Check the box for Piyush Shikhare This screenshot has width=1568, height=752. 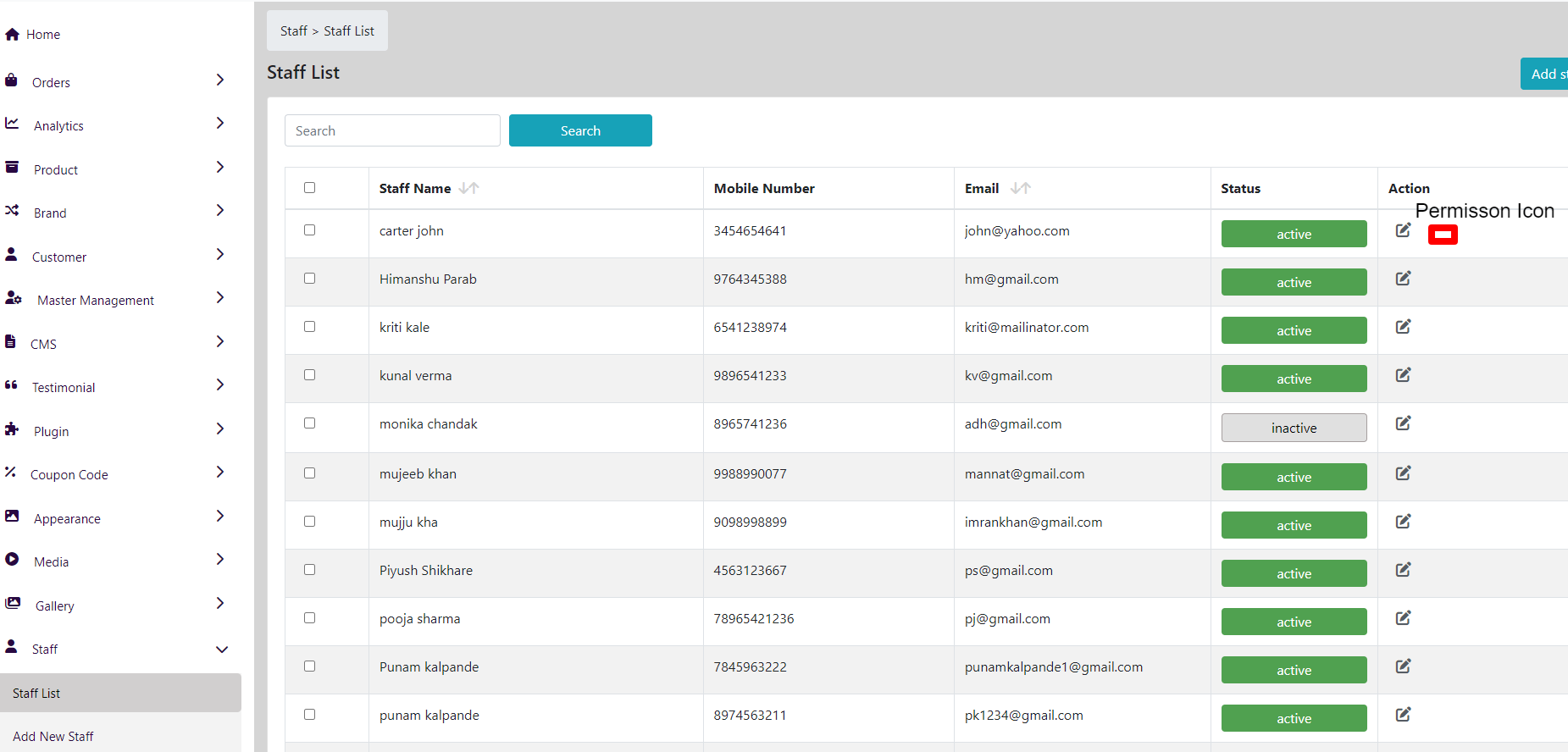310,570
